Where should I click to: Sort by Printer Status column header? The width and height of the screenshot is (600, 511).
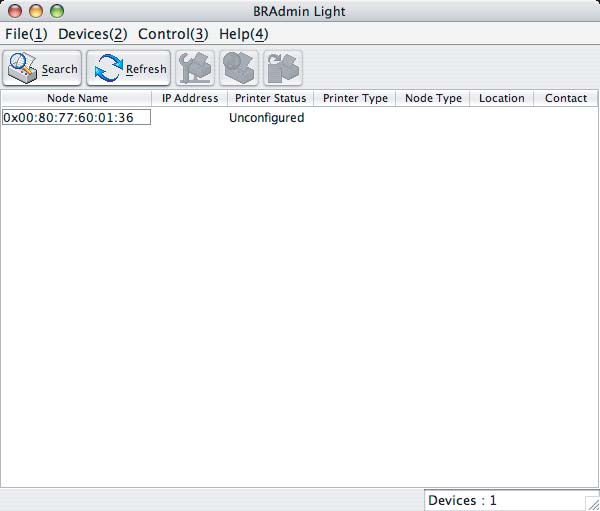pos(271,98)
